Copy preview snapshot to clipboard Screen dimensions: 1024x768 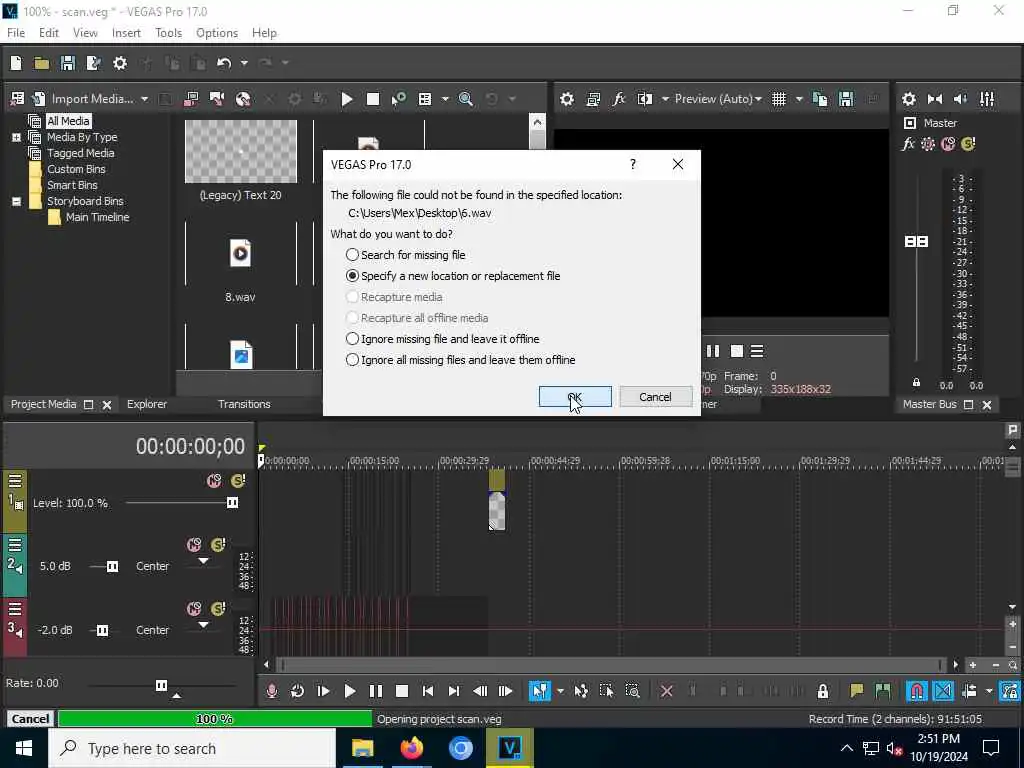point(820,99)
